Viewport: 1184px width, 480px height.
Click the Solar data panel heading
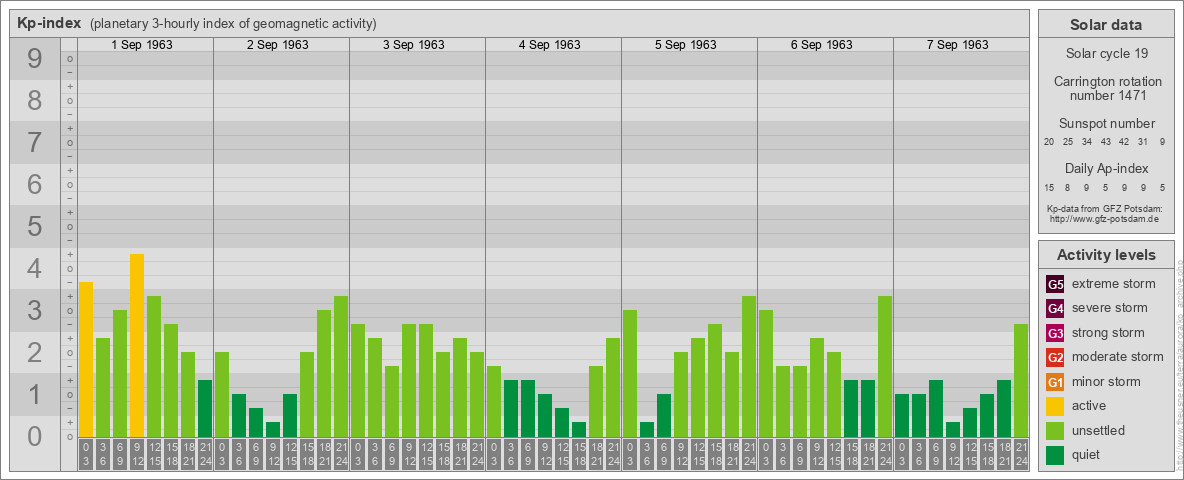pos(1105,25)
